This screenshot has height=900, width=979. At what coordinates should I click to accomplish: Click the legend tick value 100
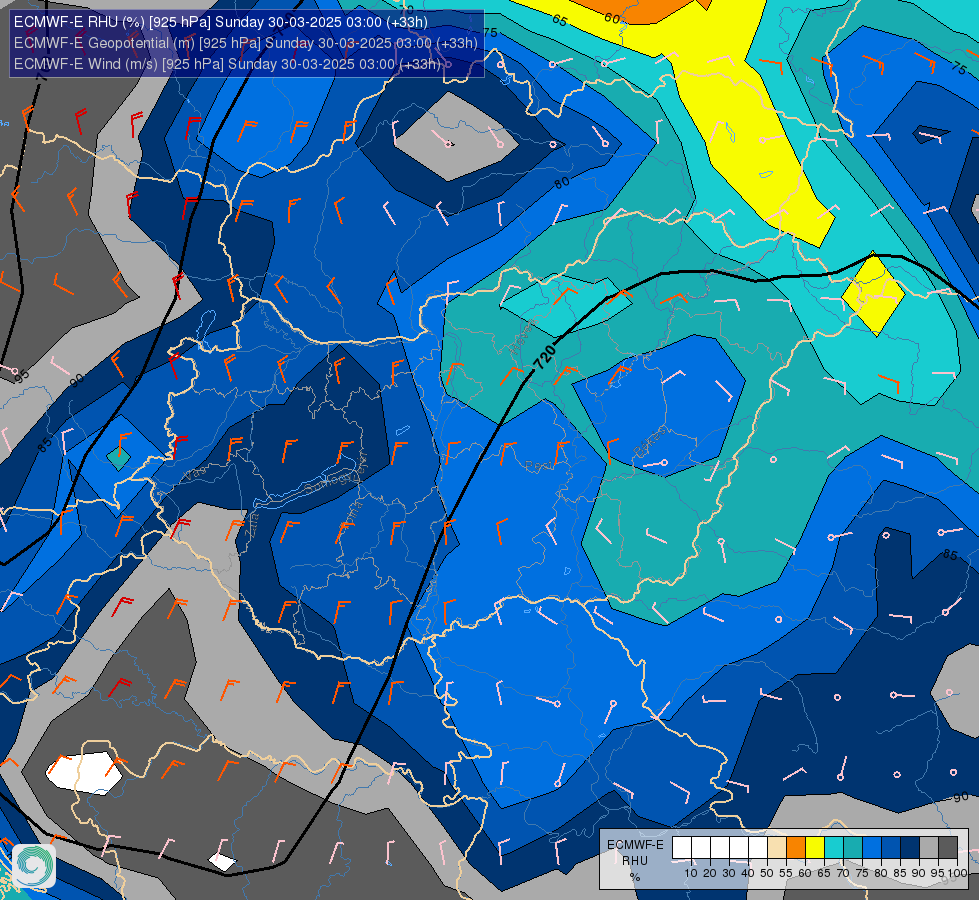point(957,873)
